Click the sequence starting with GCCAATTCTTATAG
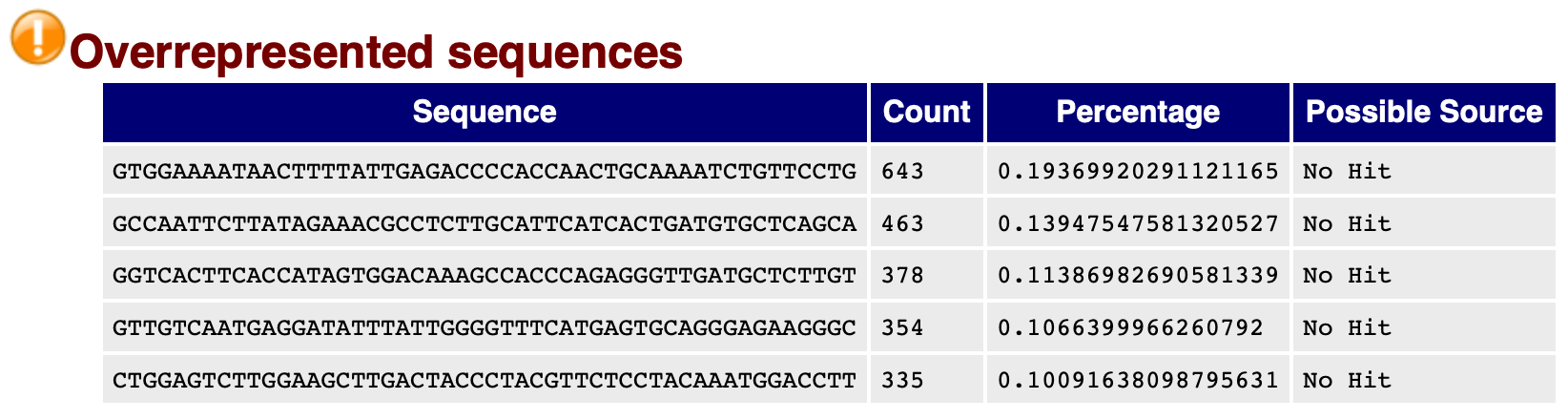 pos(485,223)
